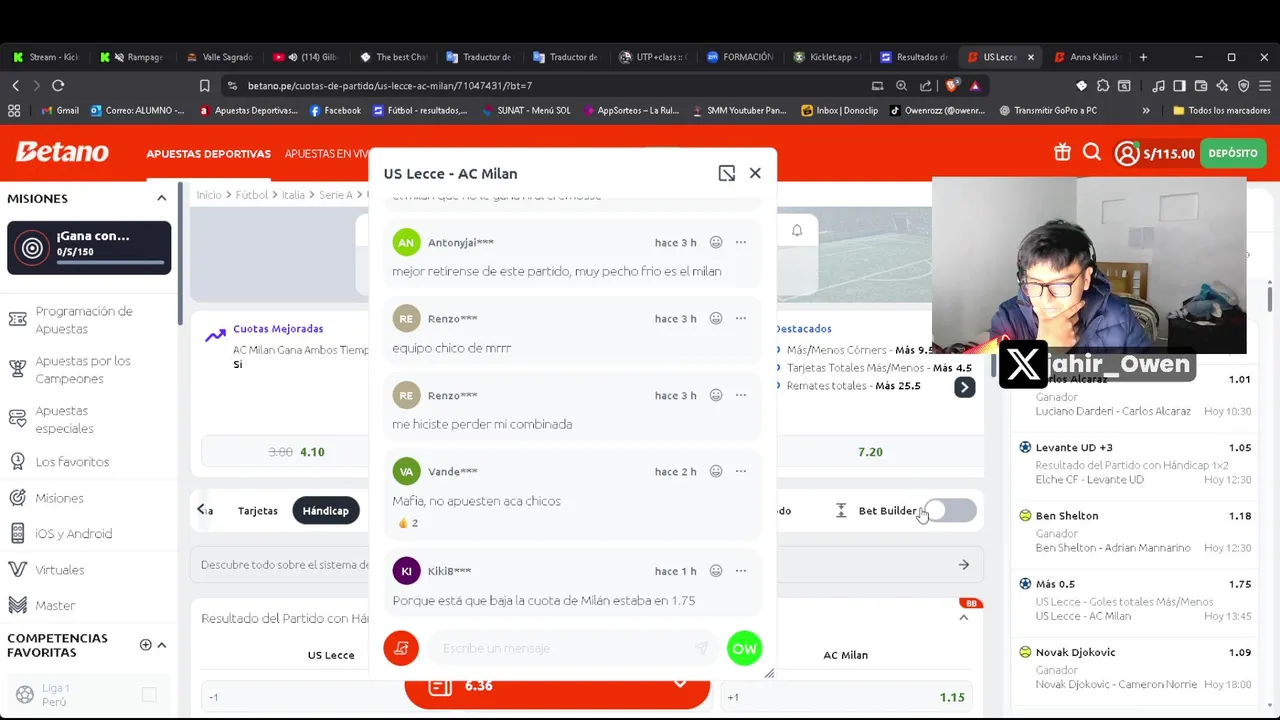
Task: Click the green OW user avatar
Action: (744, 648)
